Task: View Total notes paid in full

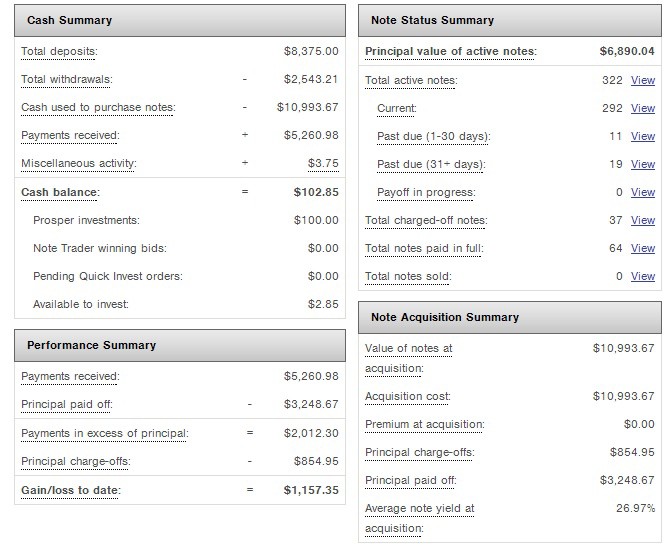Action: point(643,248)
